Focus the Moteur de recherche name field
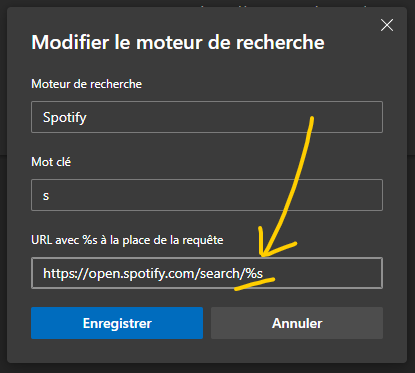 click(x=207, y=117)
